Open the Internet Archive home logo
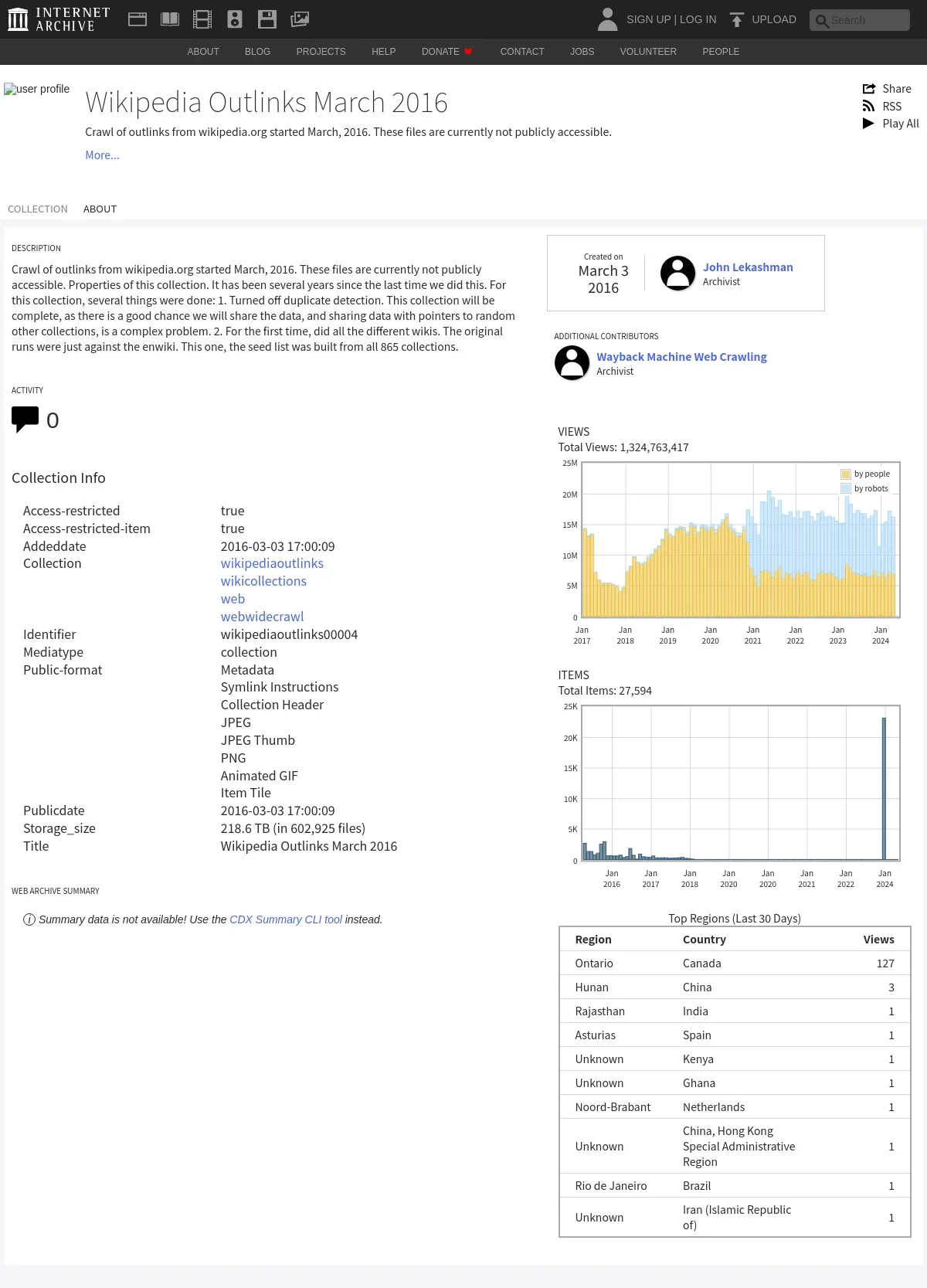Screen dimensions: 927x1288 tap(59, 19)
